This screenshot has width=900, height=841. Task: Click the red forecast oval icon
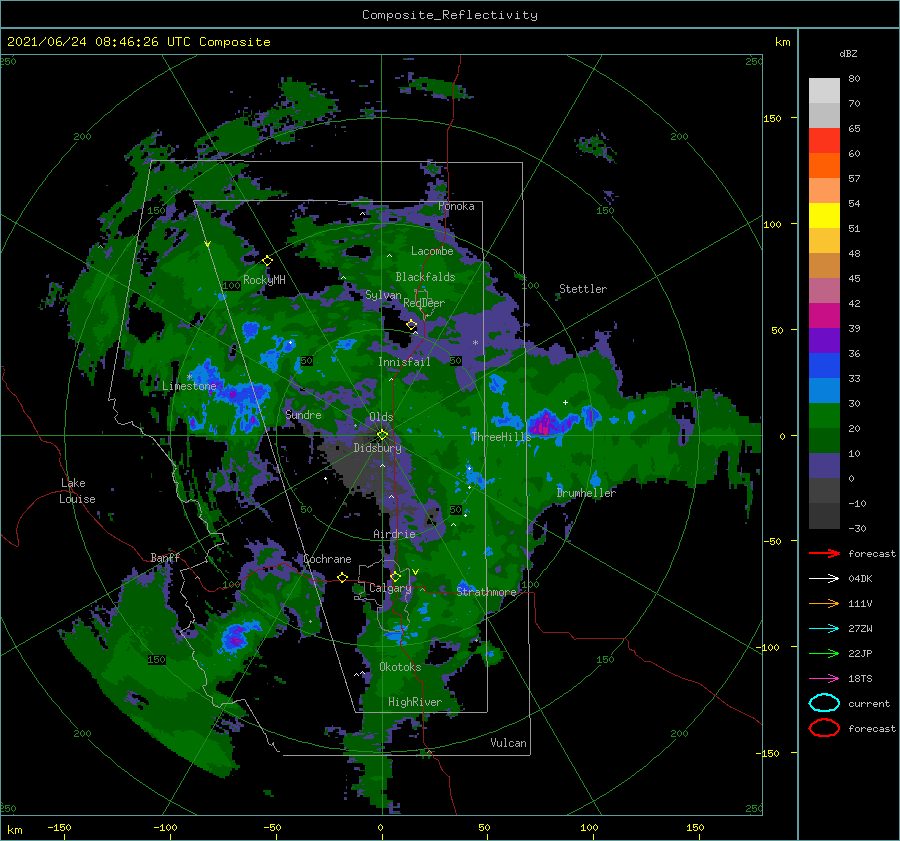(824, 728)
